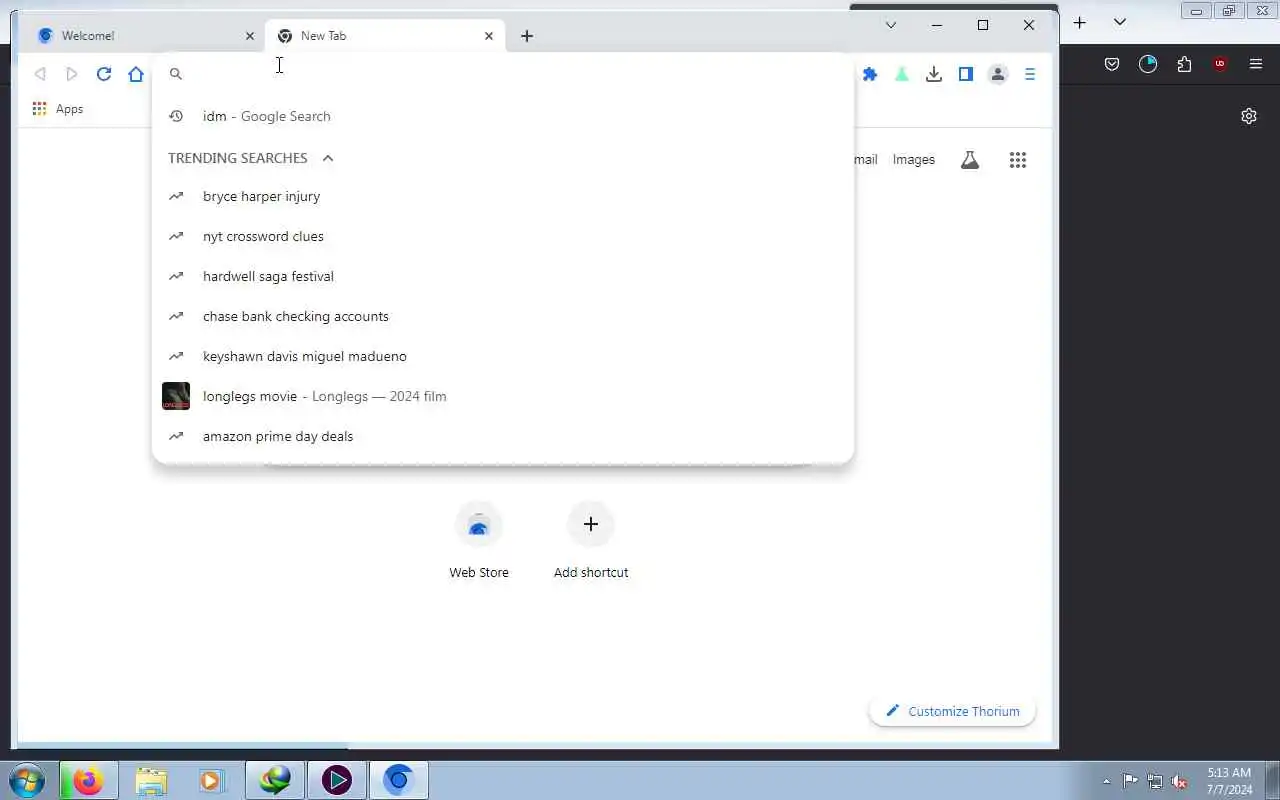Launch Firefox from the taskbar

(x=88, y=780)
